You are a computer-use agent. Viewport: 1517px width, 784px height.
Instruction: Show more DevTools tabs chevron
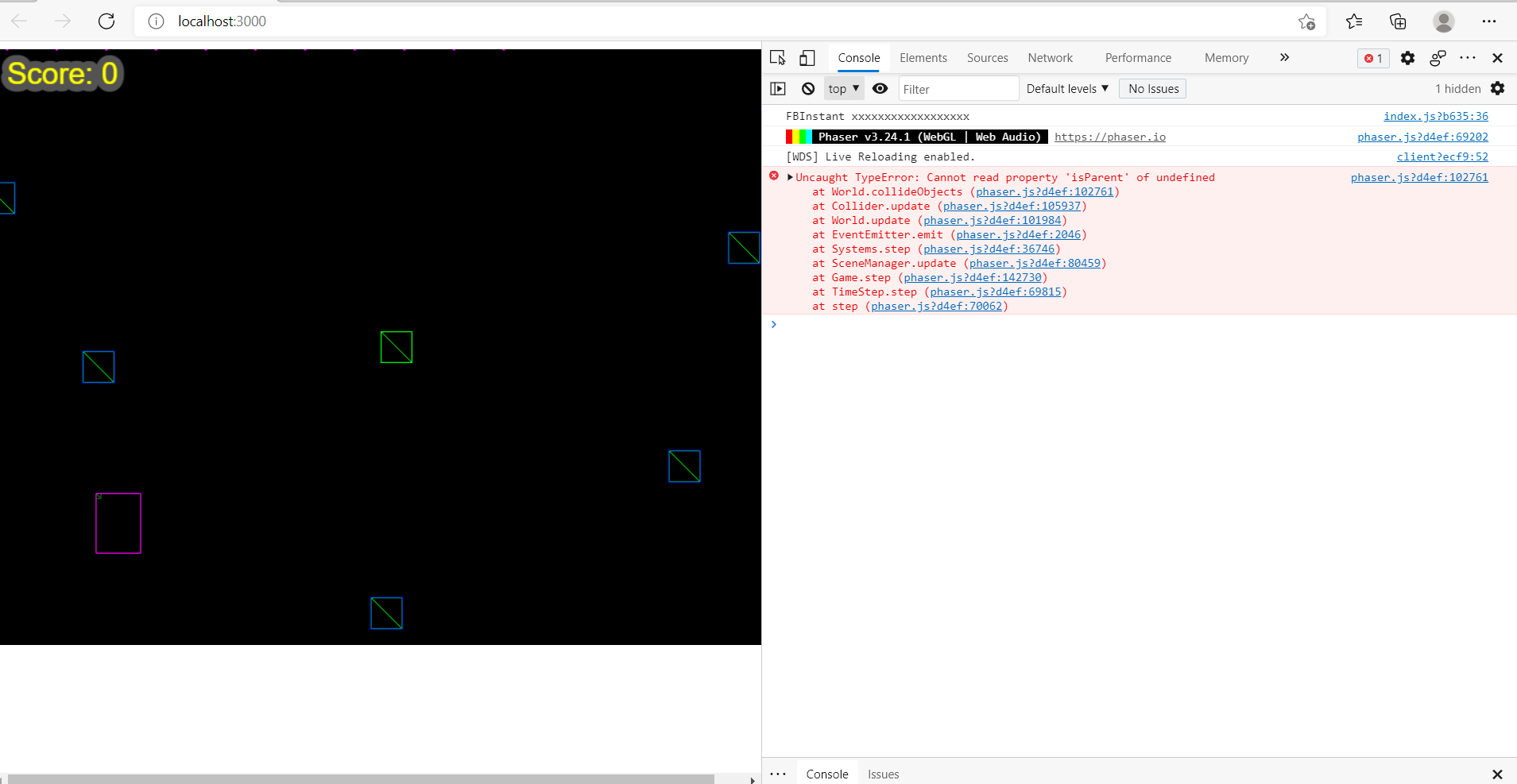pos(1284,58)
